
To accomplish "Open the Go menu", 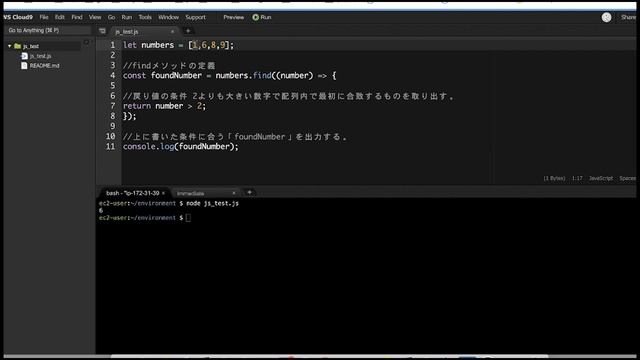I will tap(111, 17).
